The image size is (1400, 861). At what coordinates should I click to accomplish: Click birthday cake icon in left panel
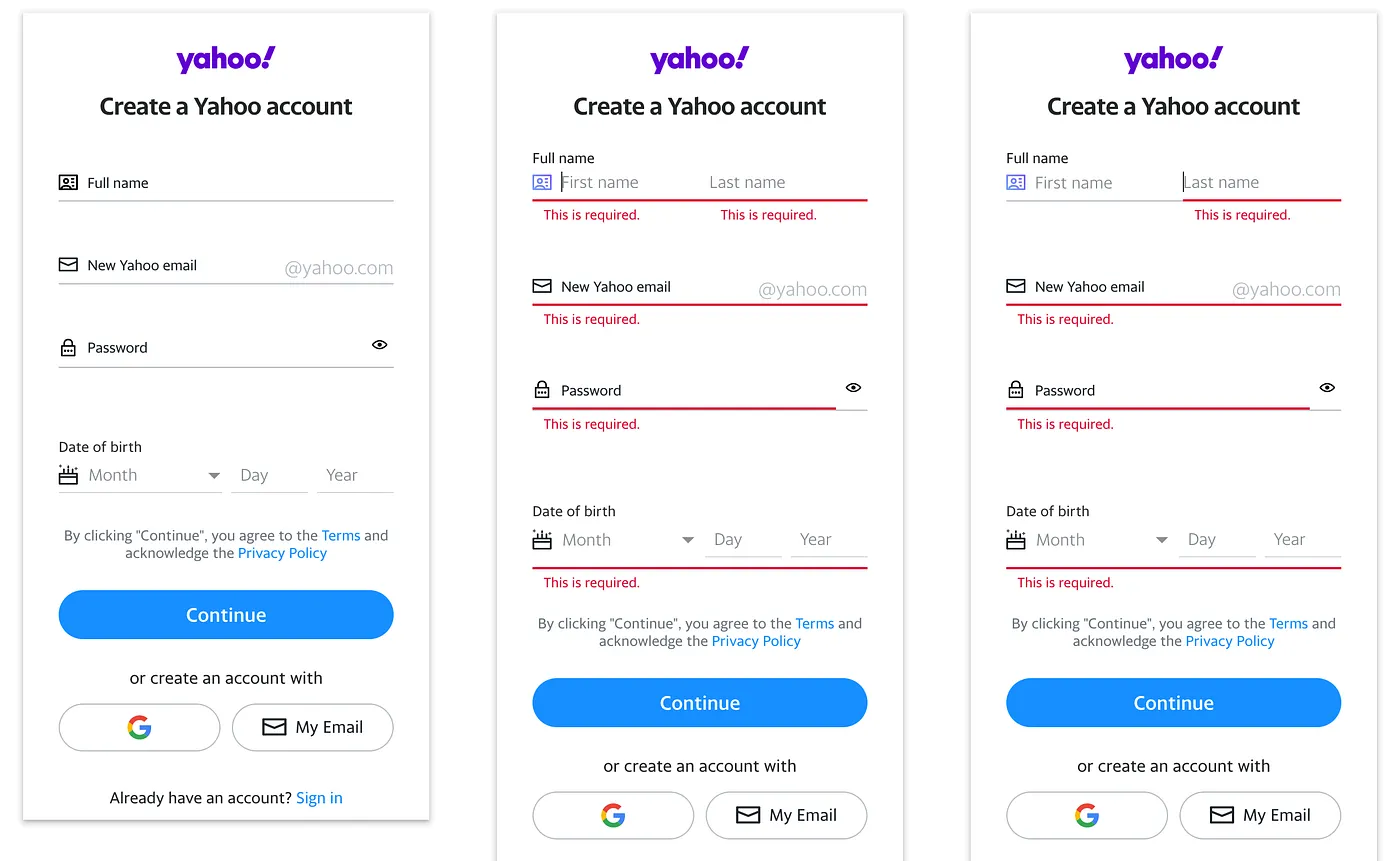[x=68, y=475]
